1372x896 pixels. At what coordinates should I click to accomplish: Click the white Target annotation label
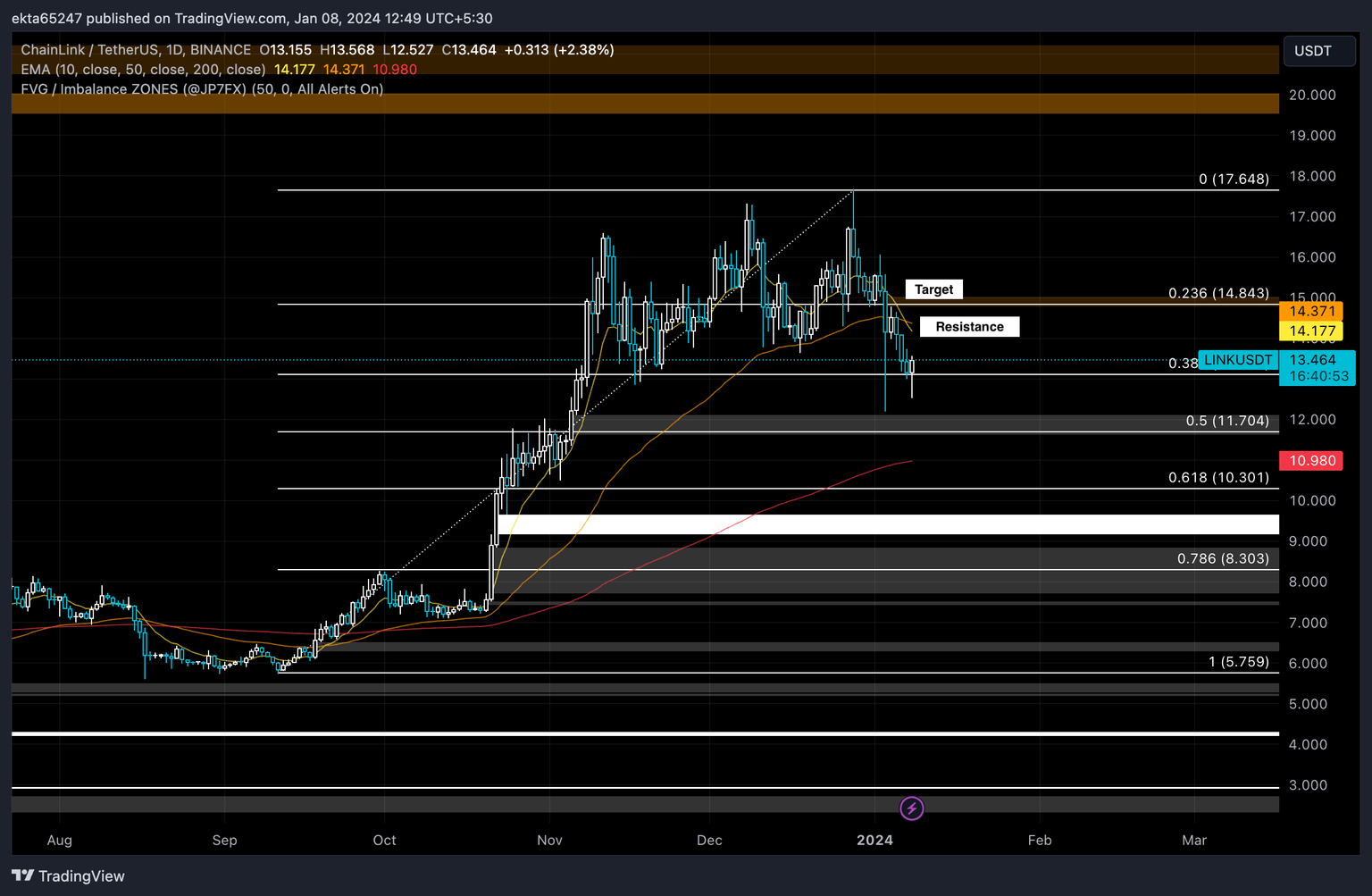933,289
